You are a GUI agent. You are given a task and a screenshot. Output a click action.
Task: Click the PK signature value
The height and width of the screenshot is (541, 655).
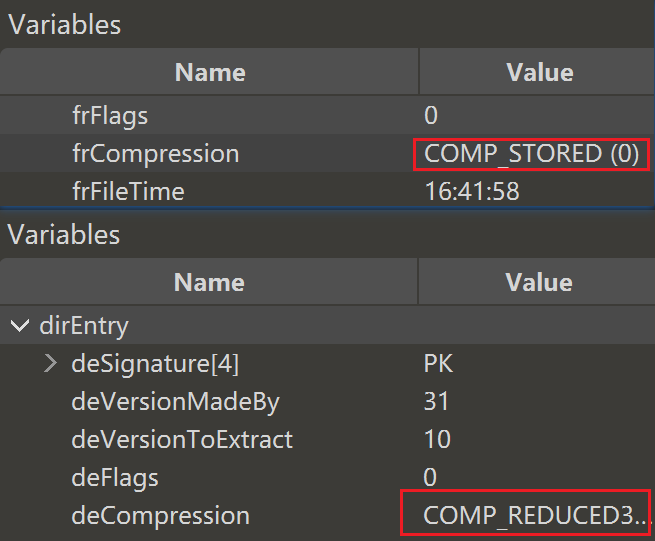439,364
